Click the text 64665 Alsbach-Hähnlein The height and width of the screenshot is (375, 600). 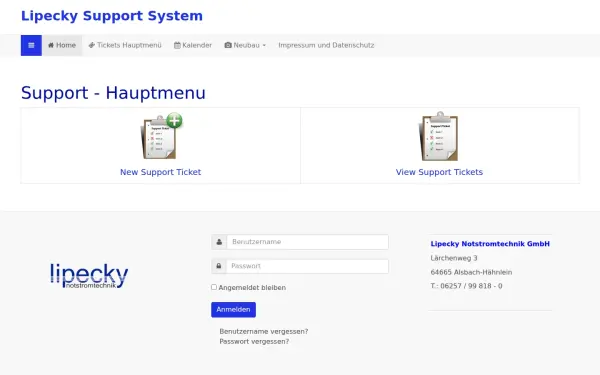(471, 272)
